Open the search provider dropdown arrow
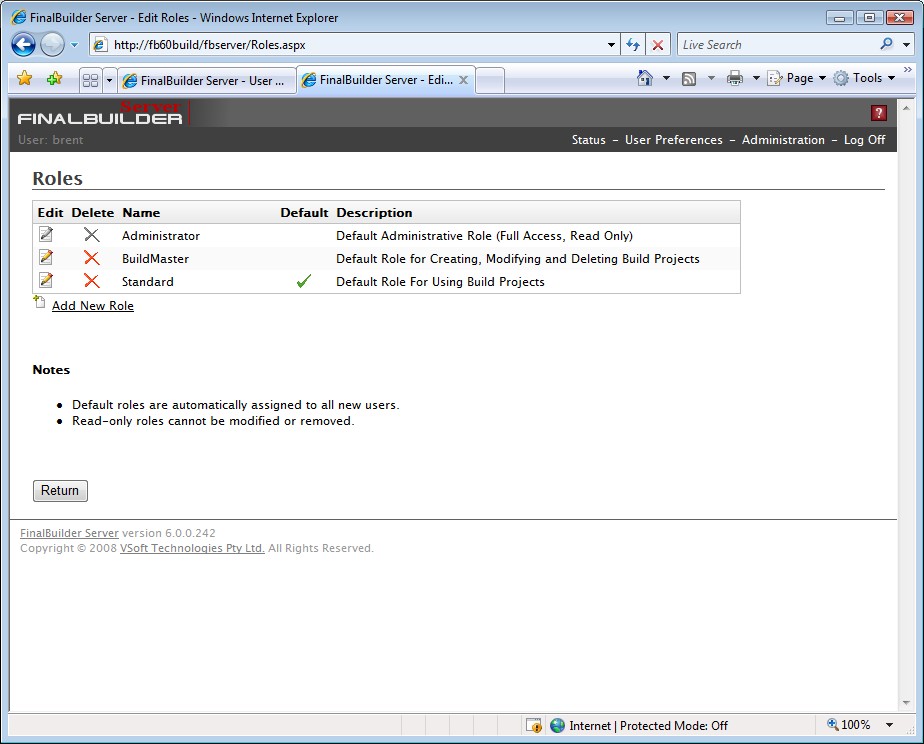 click(906, 45)
